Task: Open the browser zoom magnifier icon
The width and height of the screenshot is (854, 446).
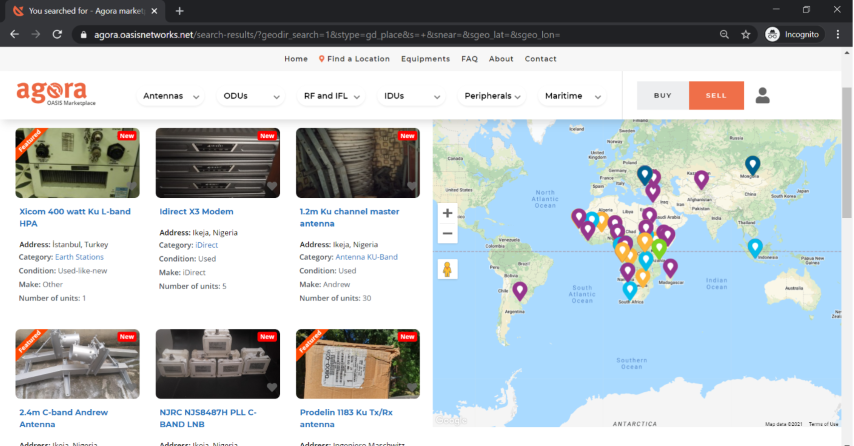Action: [724, 34]
